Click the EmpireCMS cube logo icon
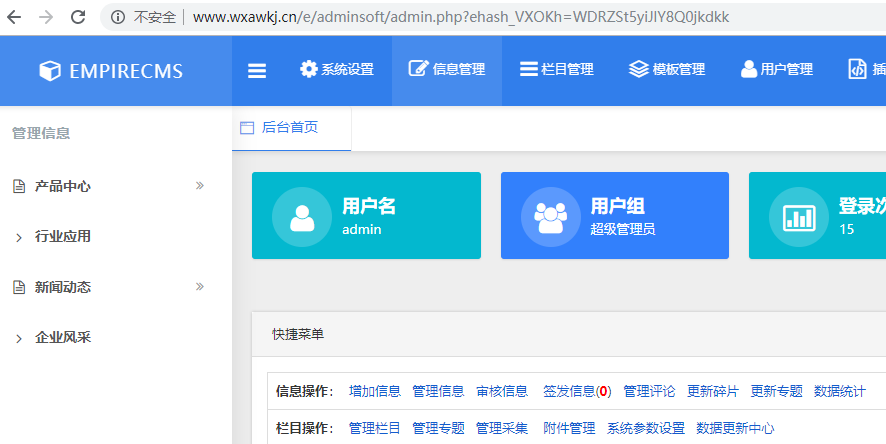 pos(50,71)
